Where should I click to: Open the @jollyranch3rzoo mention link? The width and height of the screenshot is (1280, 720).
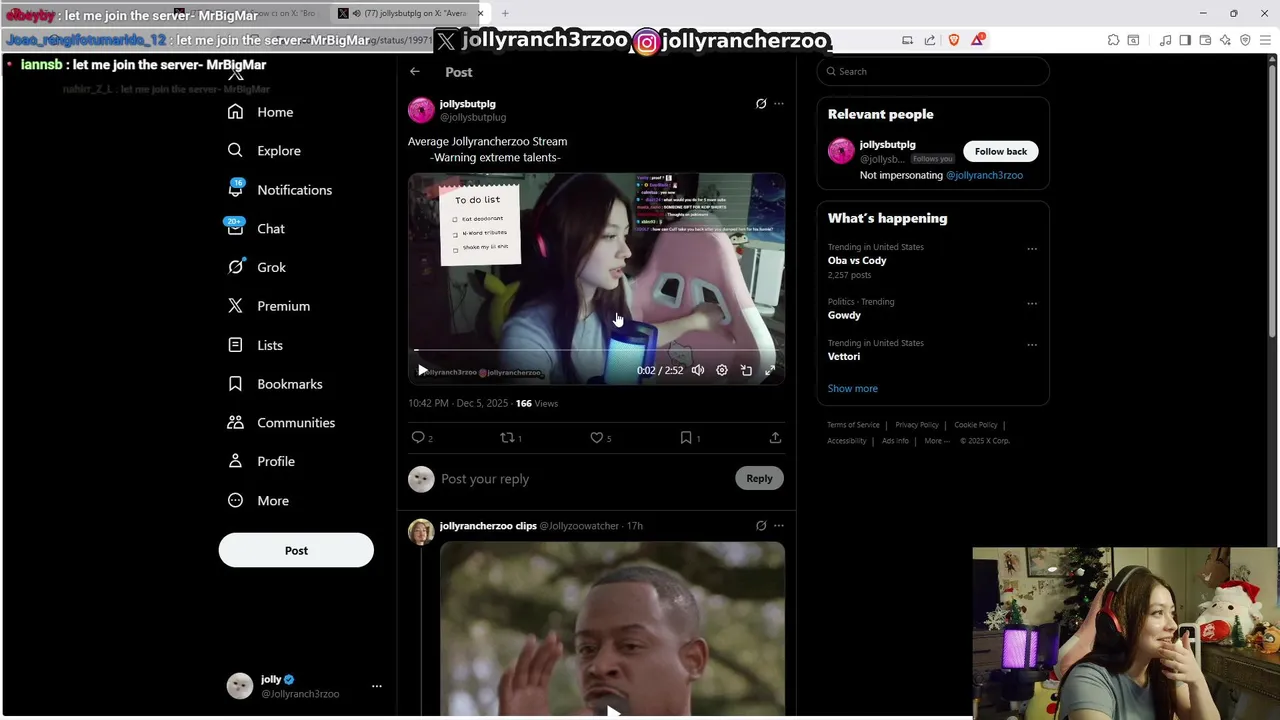[984, 175]
